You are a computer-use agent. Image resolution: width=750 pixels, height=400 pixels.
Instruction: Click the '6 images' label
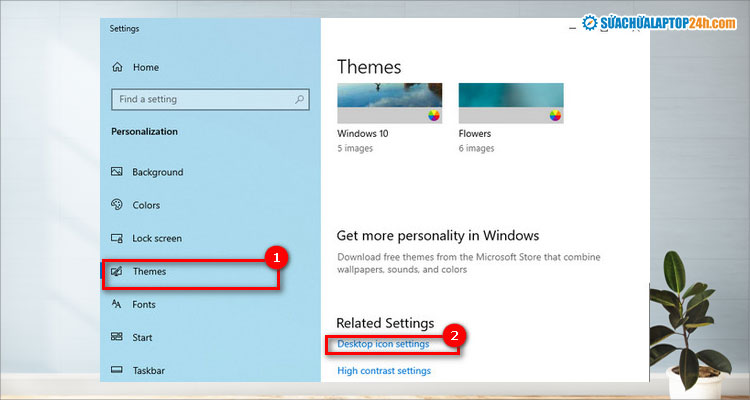(x=476, y=148)
